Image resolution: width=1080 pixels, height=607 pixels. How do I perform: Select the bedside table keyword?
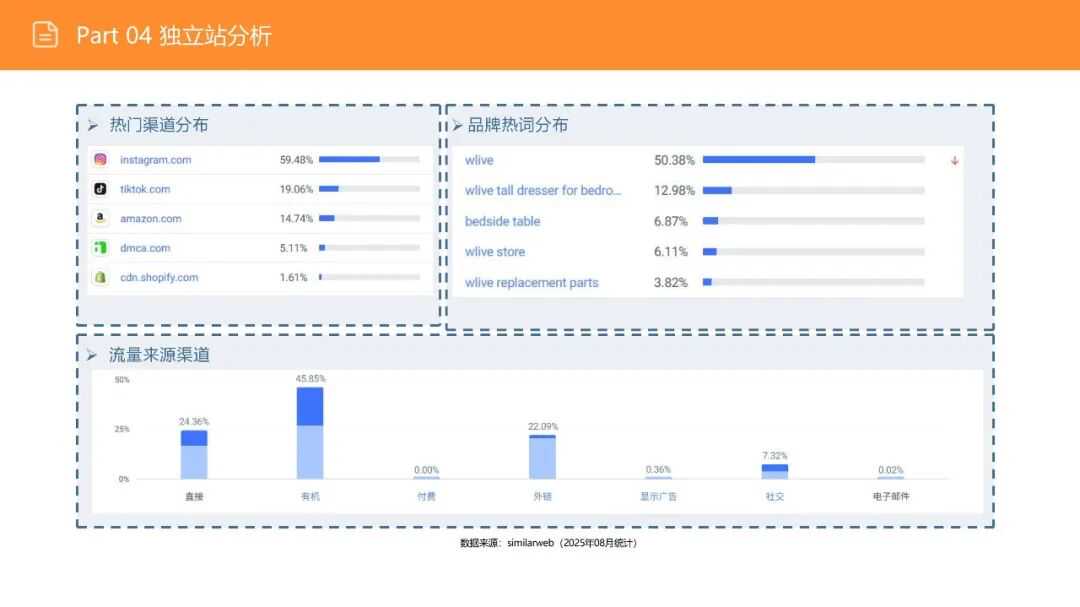pos(502,221)
